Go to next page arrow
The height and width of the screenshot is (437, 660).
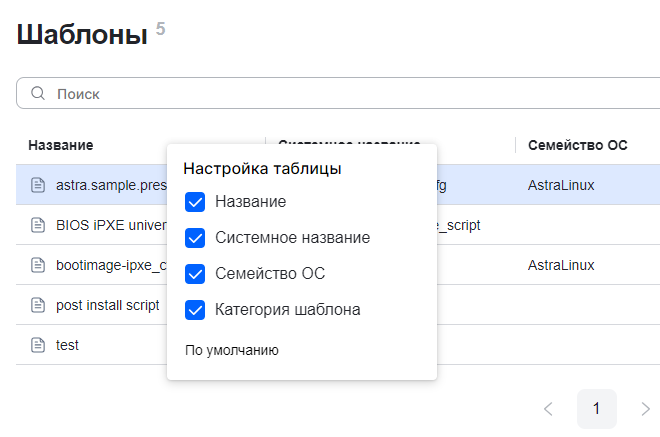point(645,408)
